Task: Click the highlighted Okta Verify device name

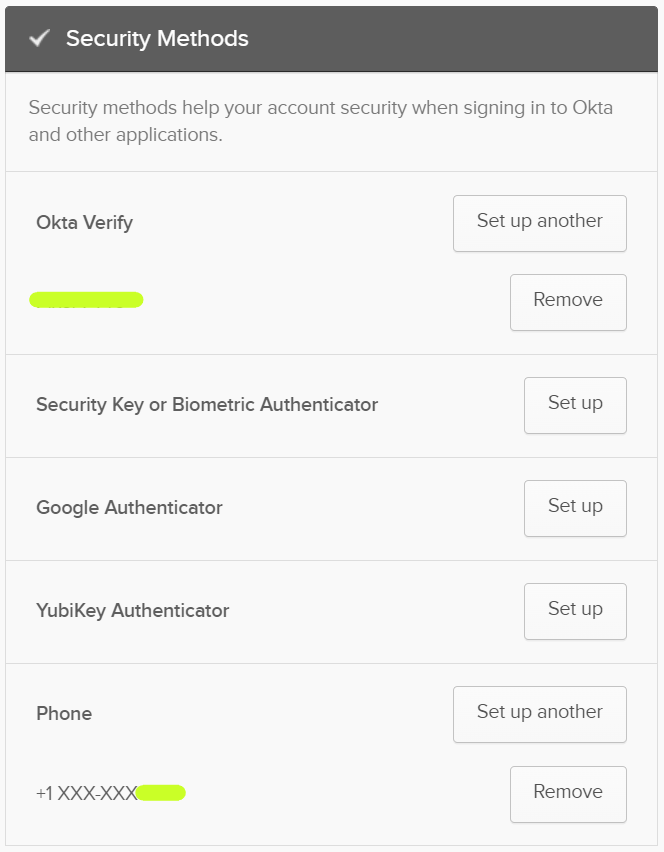Action: [x=86, y=300]
